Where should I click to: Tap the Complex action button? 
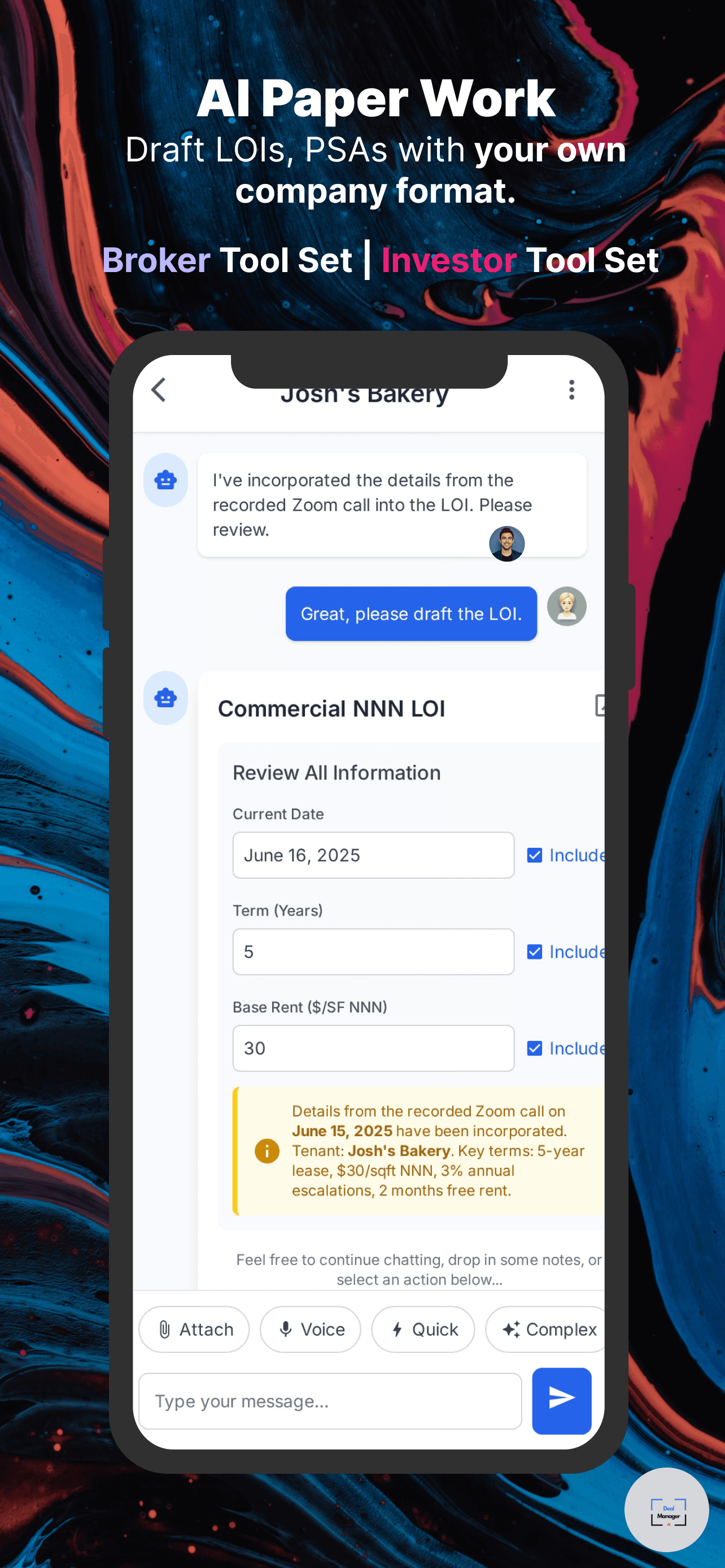coord(545,1329)
